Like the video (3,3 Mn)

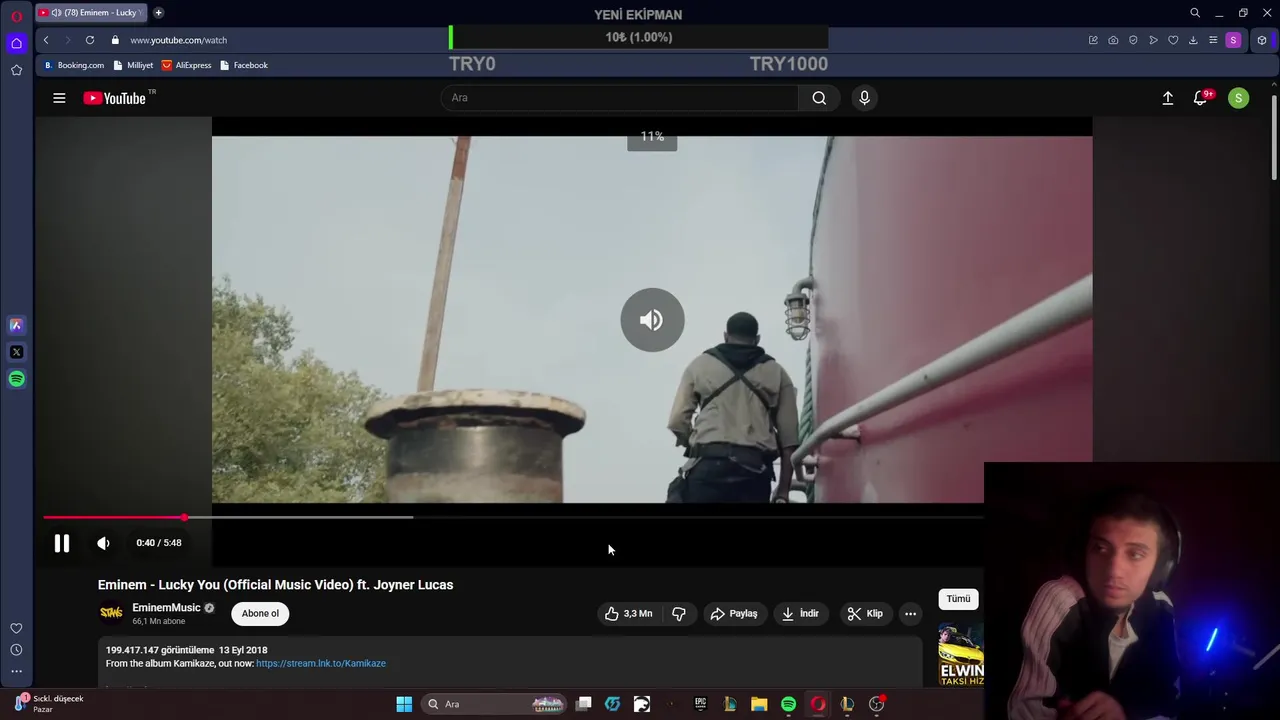[628, 614]
